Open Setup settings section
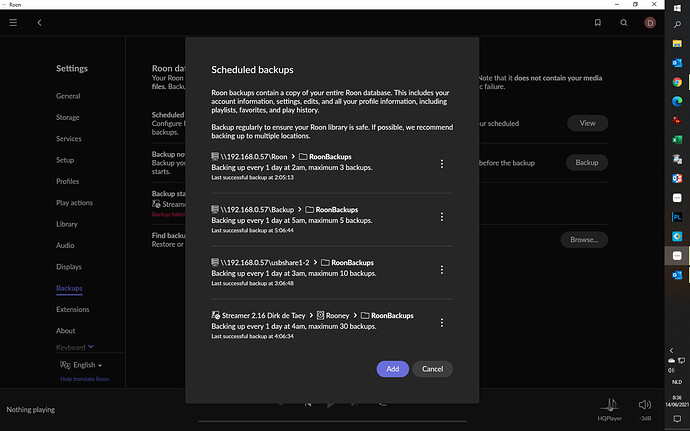Viewport: 690px width, 431px height. click(65, 160)
